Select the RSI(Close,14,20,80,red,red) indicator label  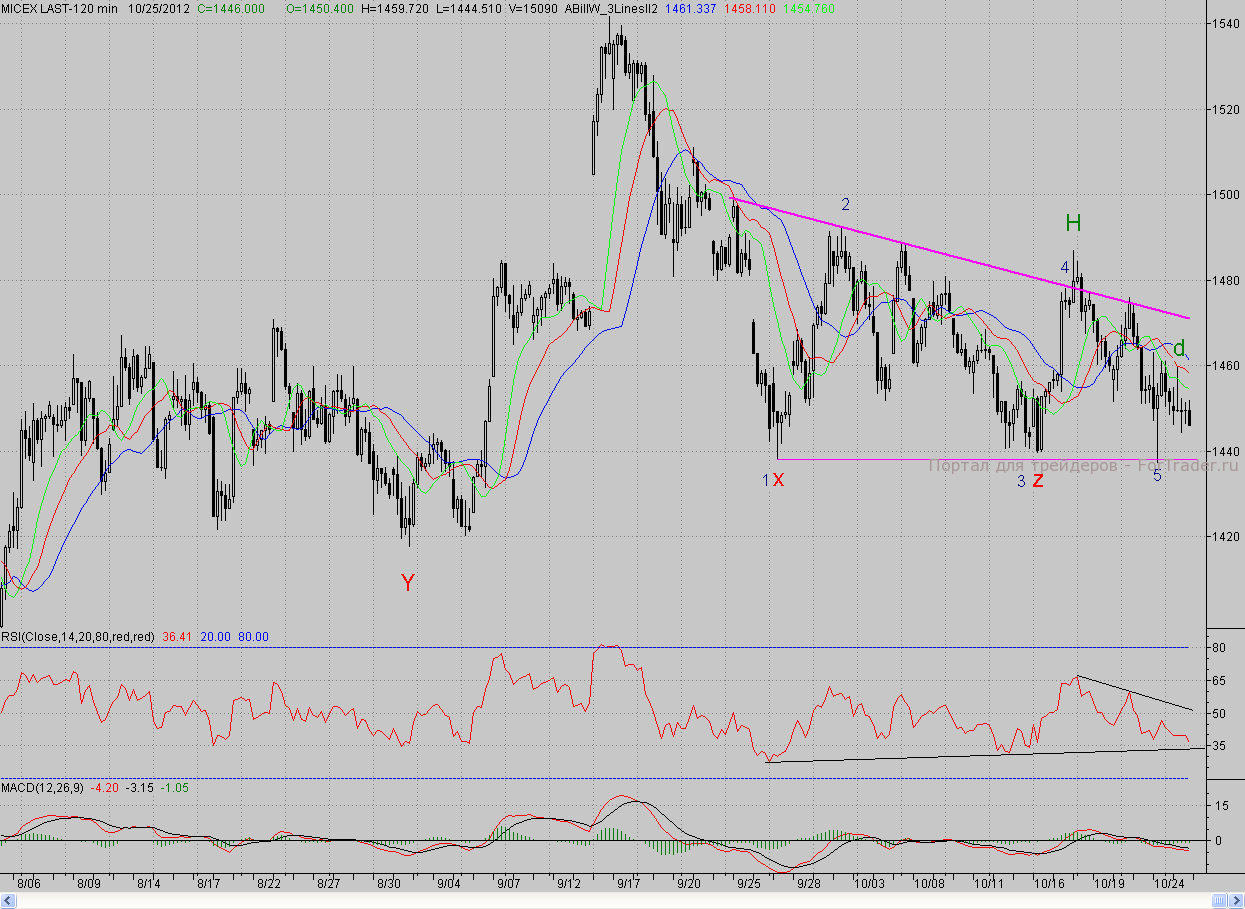tap(78, 637)
